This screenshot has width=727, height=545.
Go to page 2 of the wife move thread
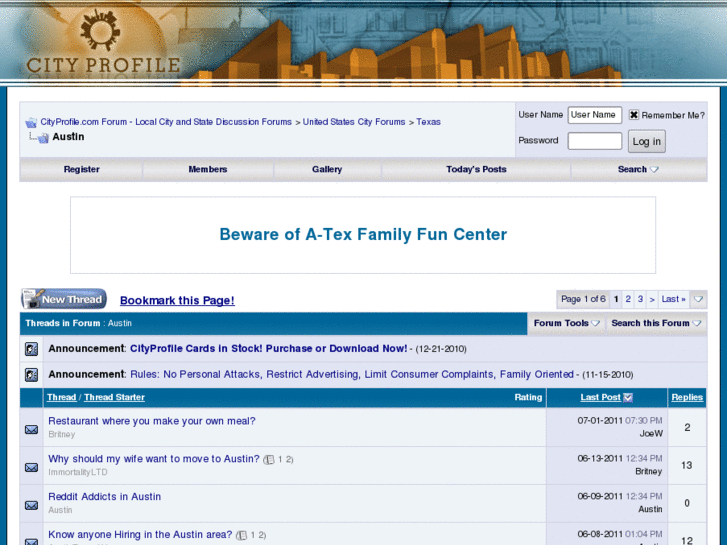click(x=288, y=460)
